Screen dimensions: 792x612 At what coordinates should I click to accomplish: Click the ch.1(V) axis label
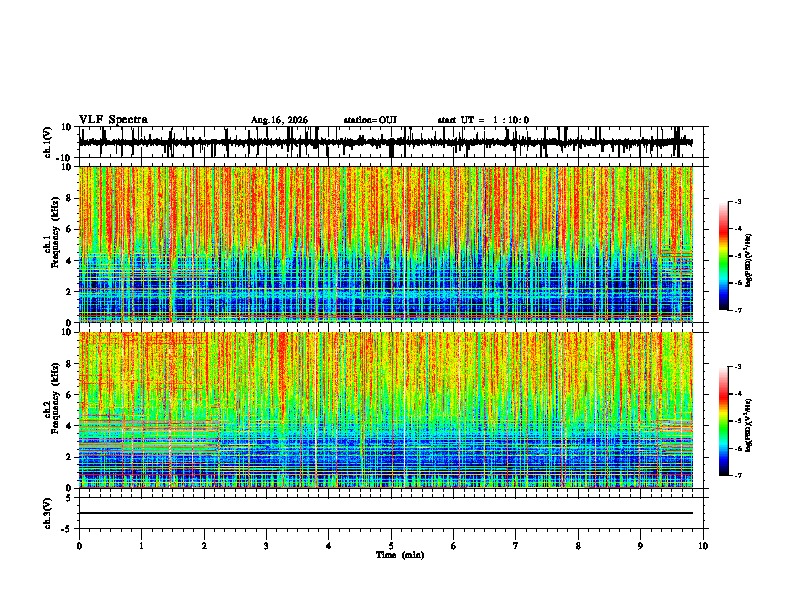[48, 142]
